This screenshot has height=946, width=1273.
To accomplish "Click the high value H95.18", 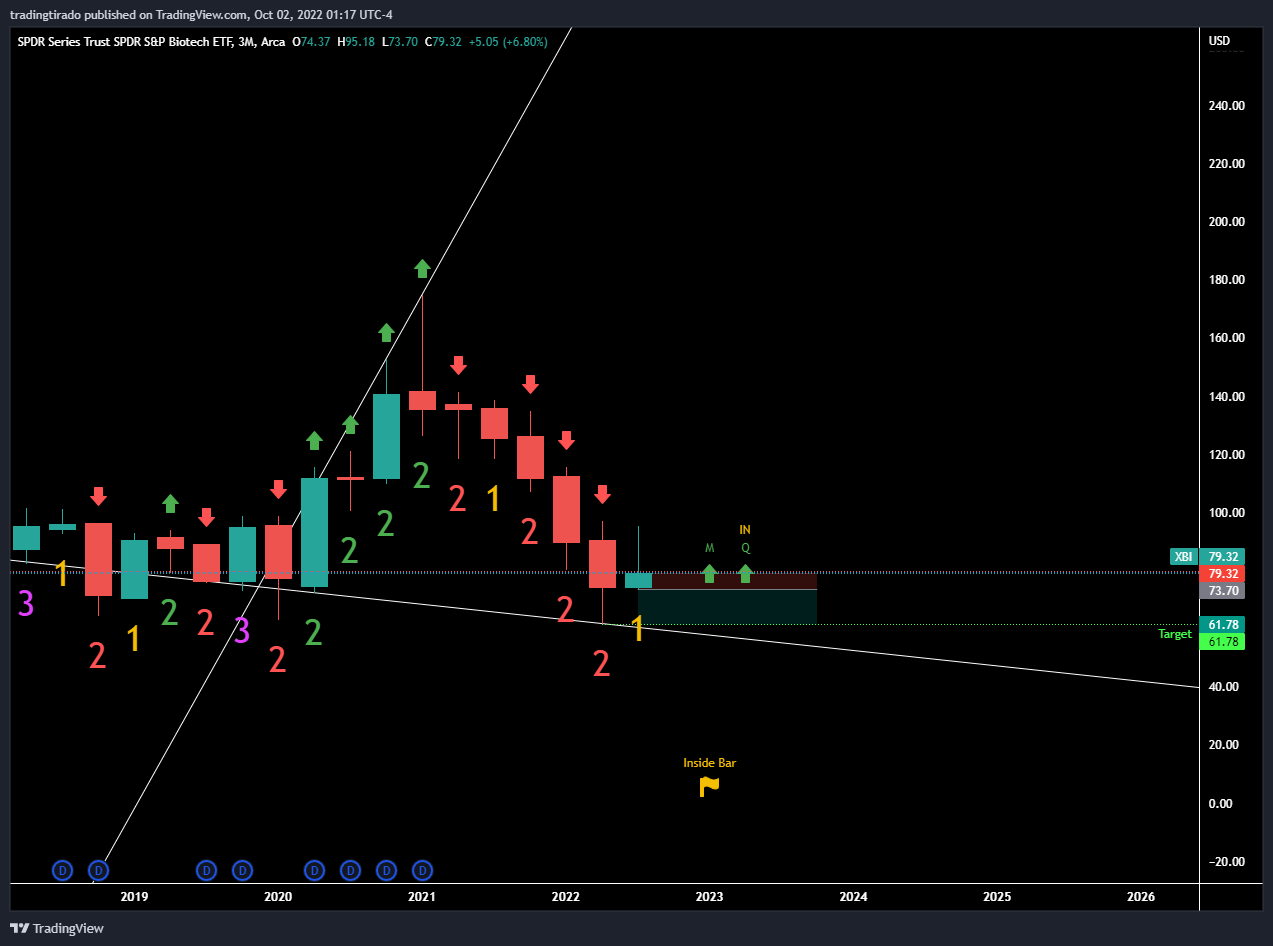I will (x=356, y=41).
